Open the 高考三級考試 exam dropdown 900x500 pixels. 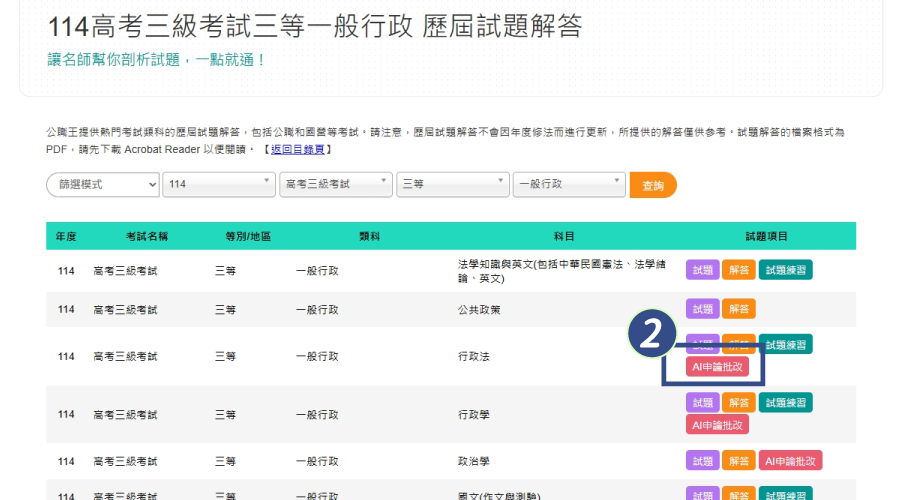335,185
